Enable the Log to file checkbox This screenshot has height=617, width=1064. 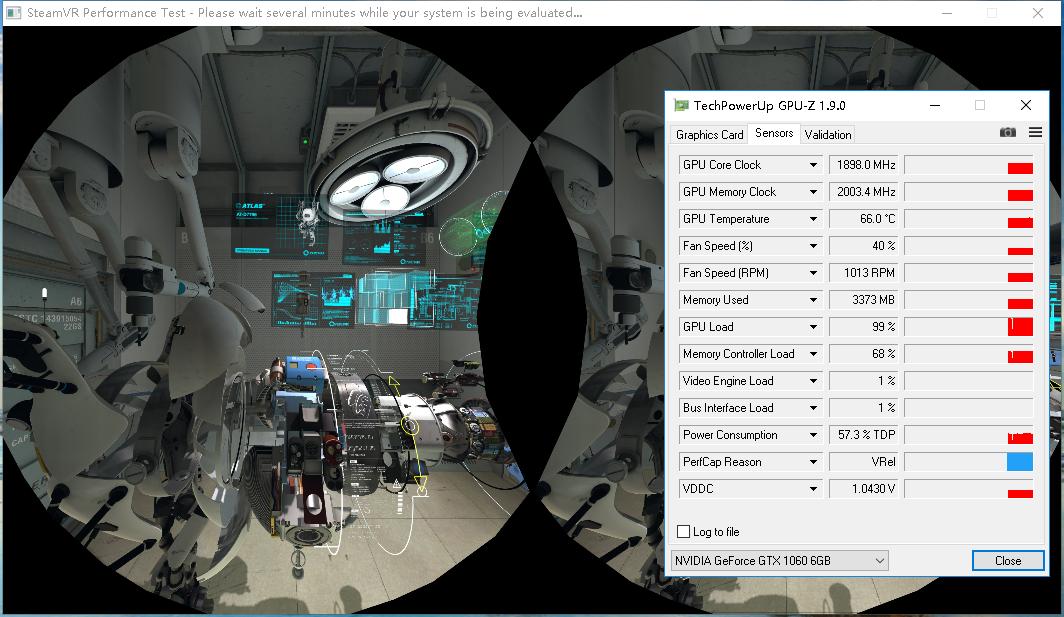pyautogui.click(x=684, y=532)
